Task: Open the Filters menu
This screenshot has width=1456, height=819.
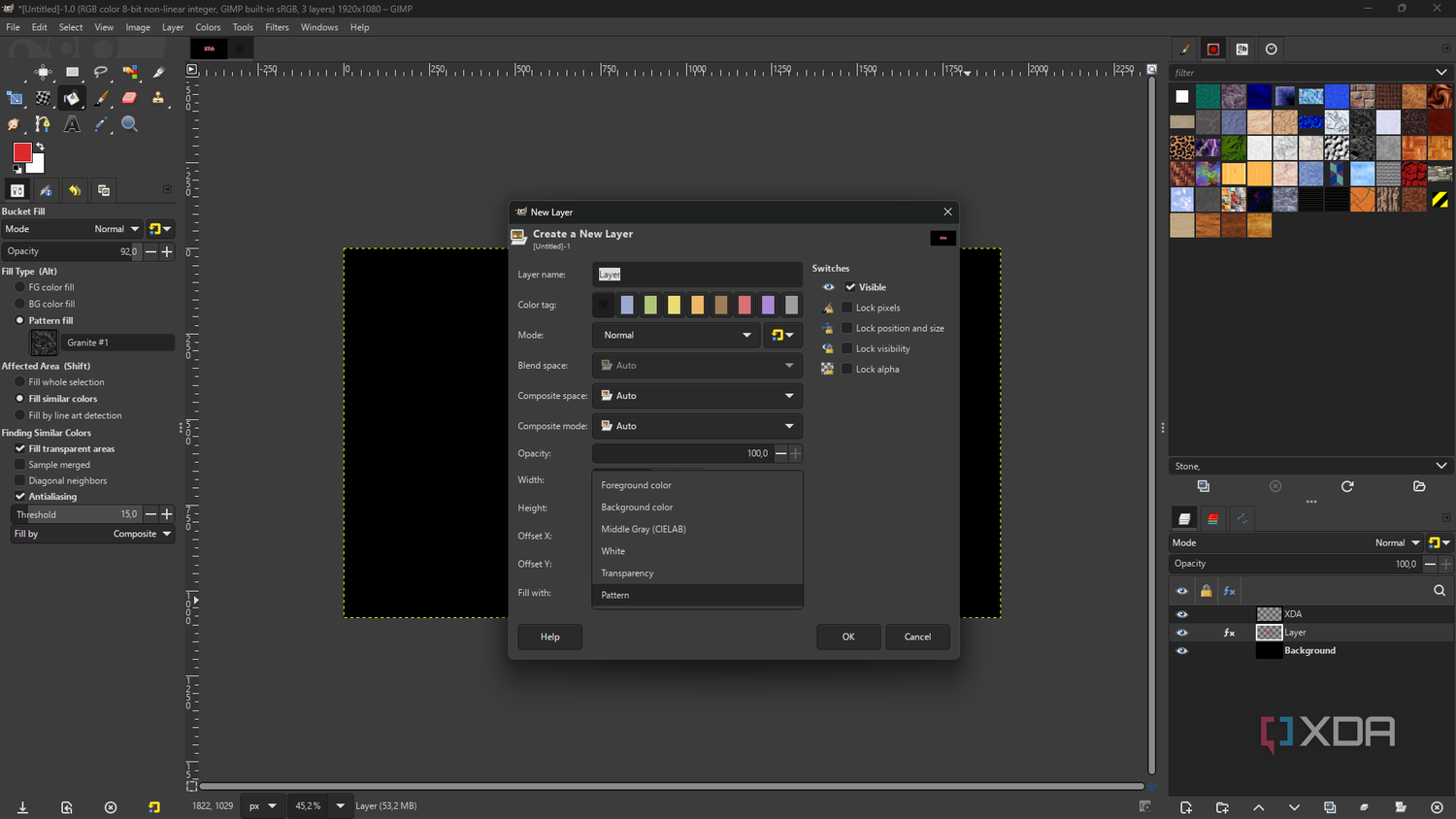Action: [277, 27]
